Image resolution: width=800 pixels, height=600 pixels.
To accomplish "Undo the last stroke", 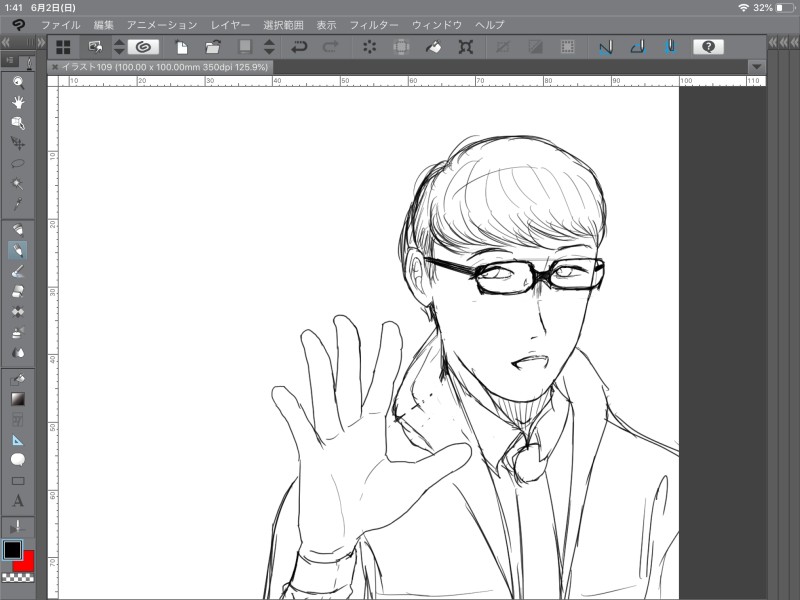I will click(298, 47).
